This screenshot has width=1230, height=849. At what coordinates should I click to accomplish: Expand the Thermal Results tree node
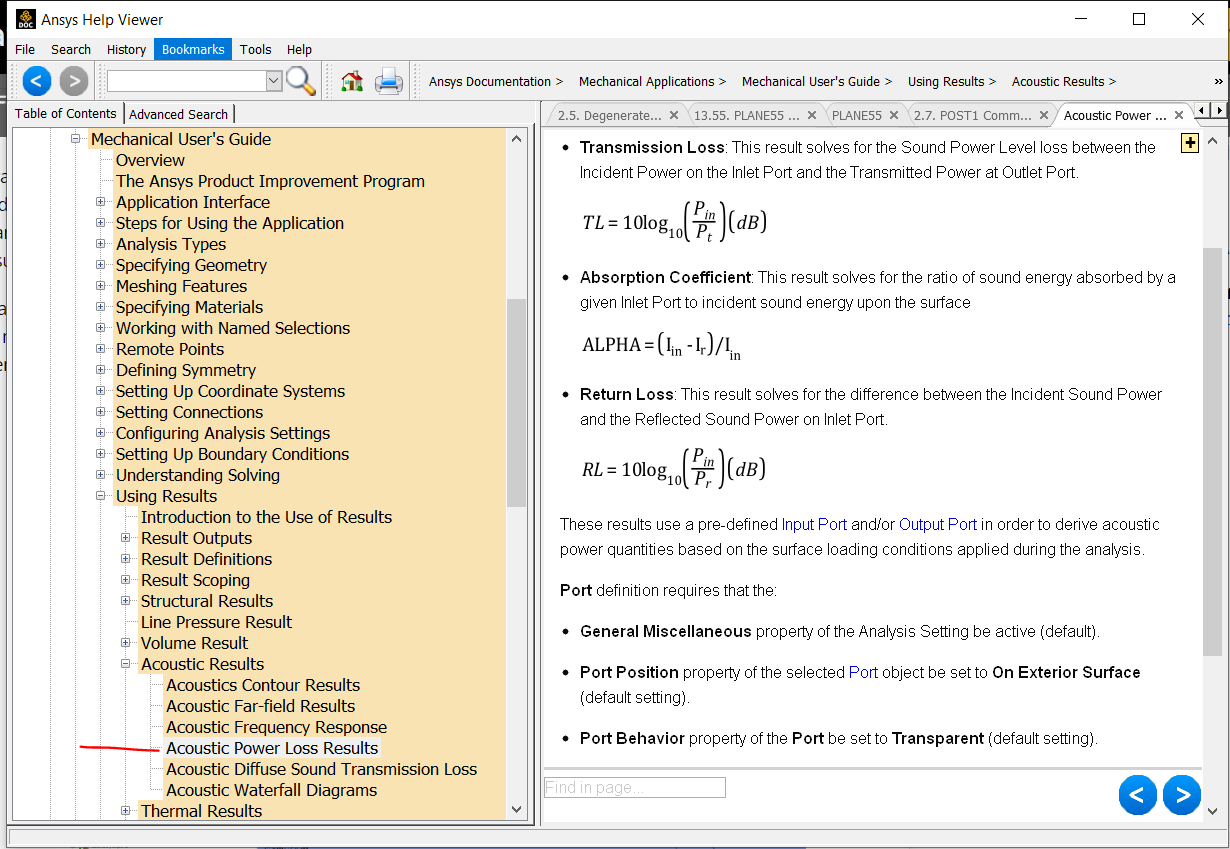126,811
